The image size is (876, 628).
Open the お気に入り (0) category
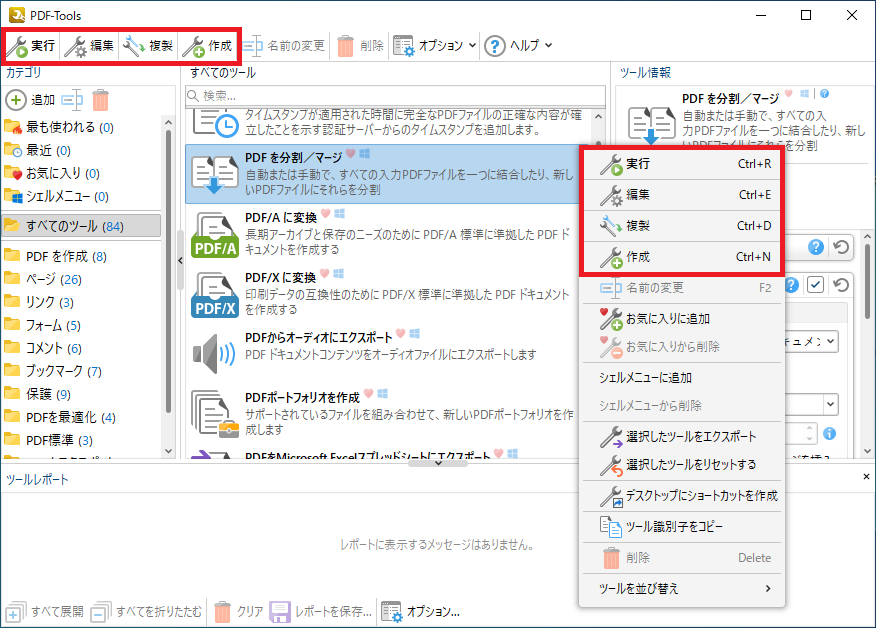[52, 173]
